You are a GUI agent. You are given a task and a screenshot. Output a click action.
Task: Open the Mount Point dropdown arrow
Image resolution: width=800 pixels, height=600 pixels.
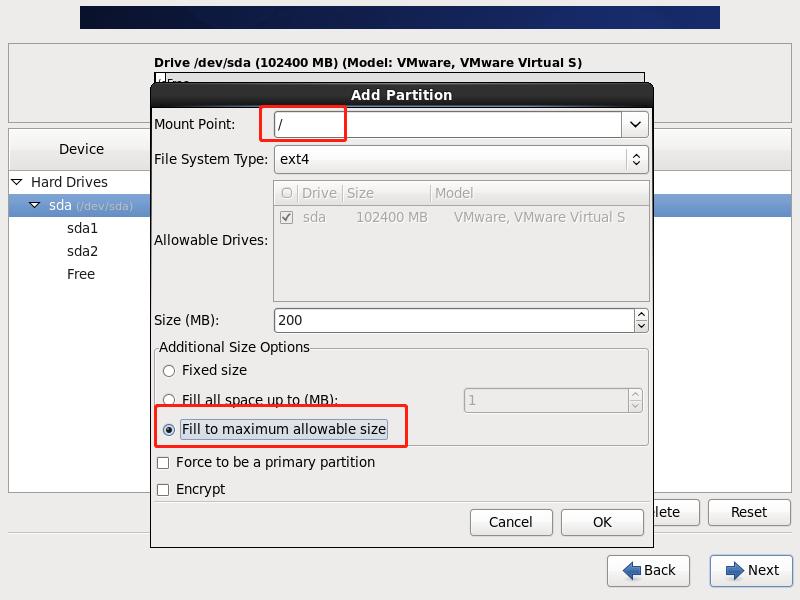(x=635, y=124)
